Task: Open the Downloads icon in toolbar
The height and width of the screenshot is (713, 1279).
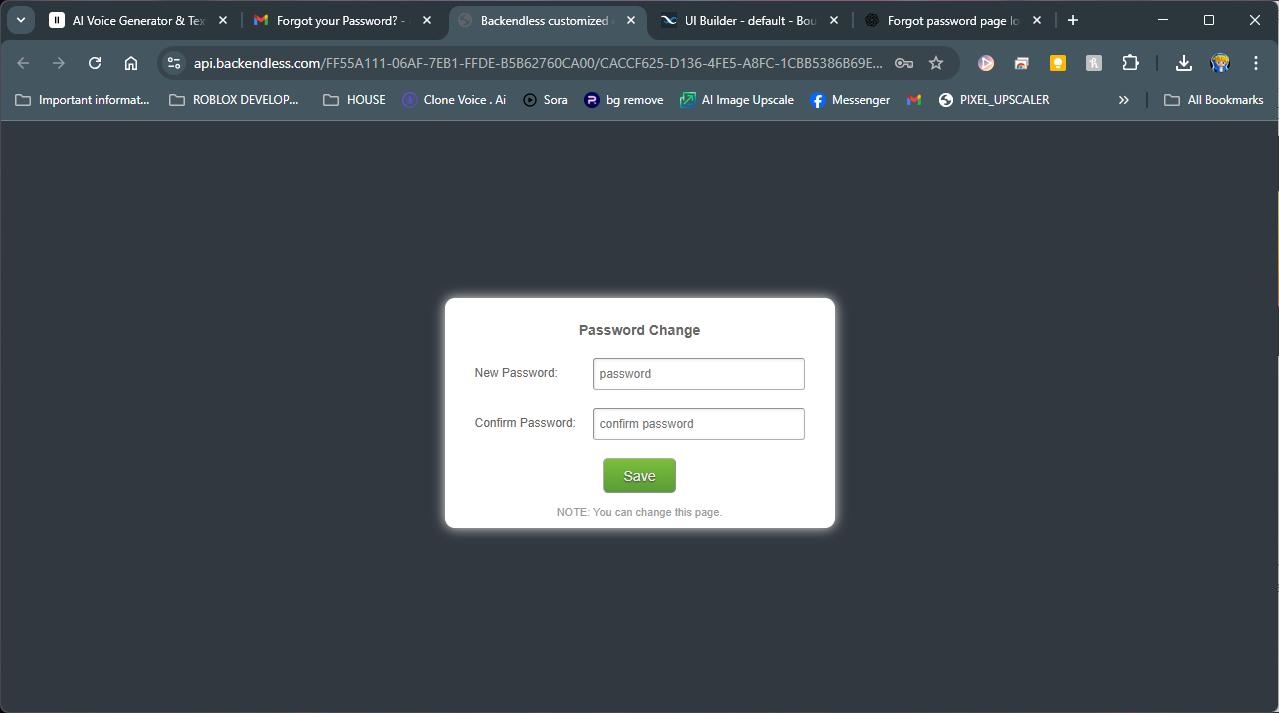Action: tap(1183, 63)
